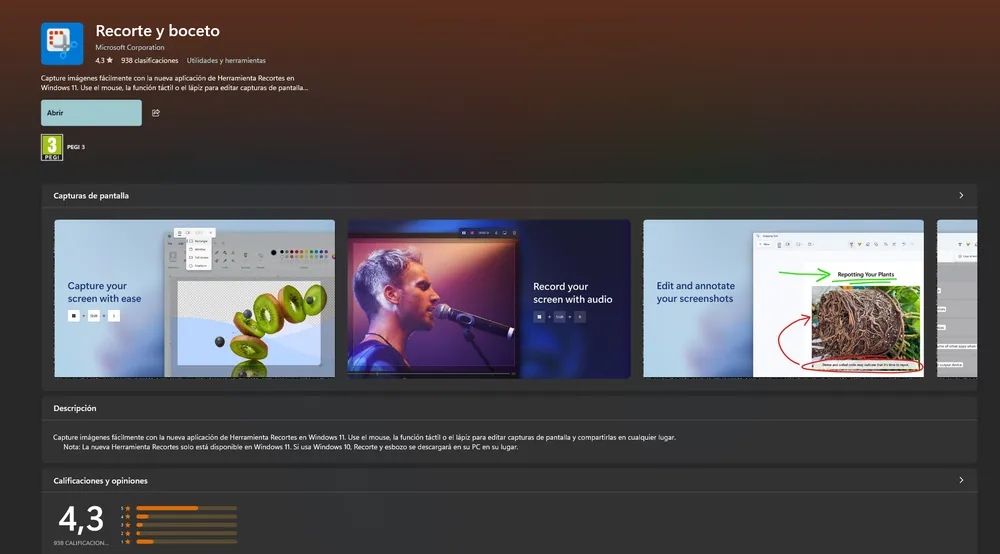
Task: Expand Capturas de pantalla with the chevron
Action: coord(961,196)
